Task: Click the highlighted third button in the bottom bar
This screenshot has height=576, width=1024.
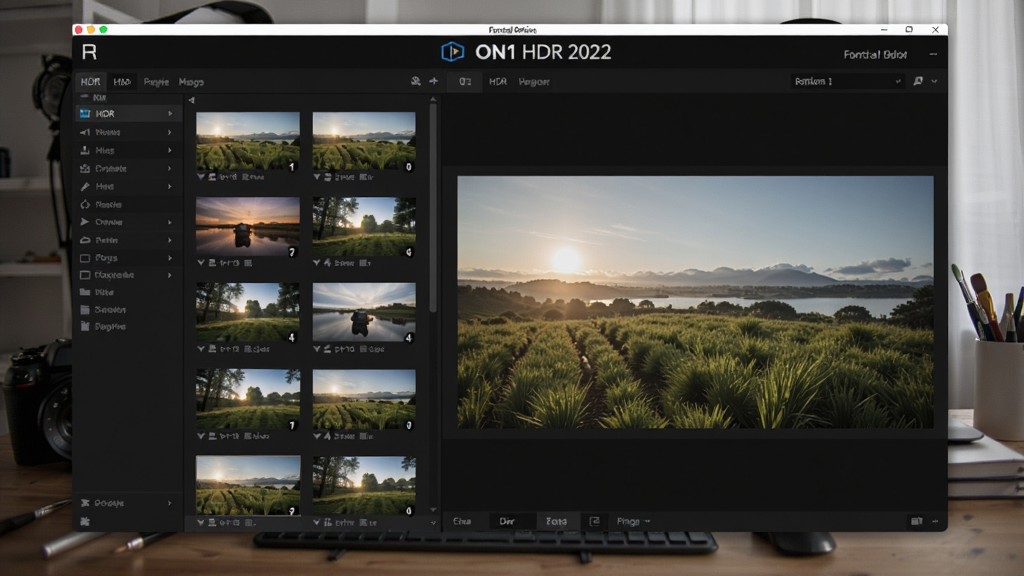Action: click(x=556, y=521)
